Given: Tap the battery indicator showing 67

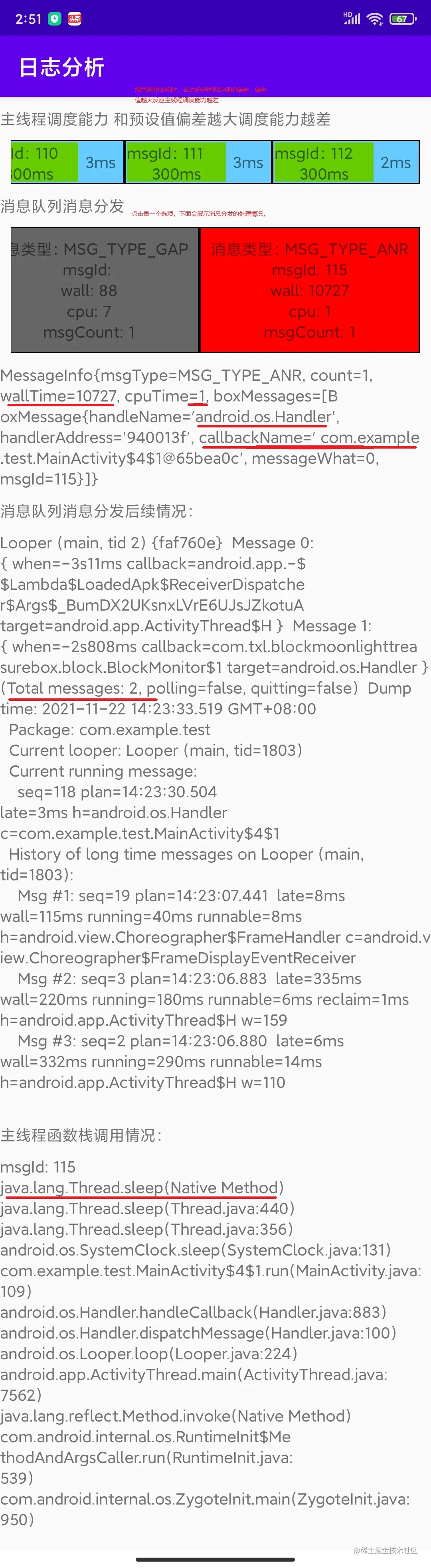Looking at the screenshot, I should (402, 19).
